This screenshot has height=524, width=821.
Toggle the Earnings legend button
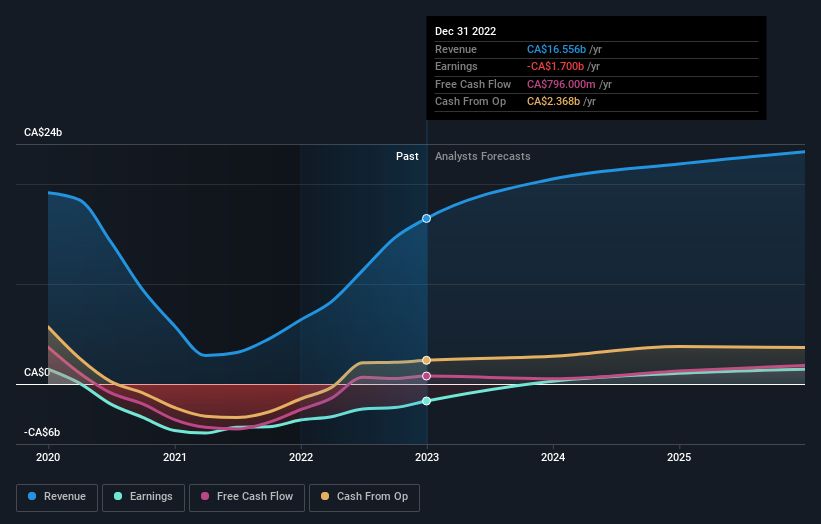(143, 497)
